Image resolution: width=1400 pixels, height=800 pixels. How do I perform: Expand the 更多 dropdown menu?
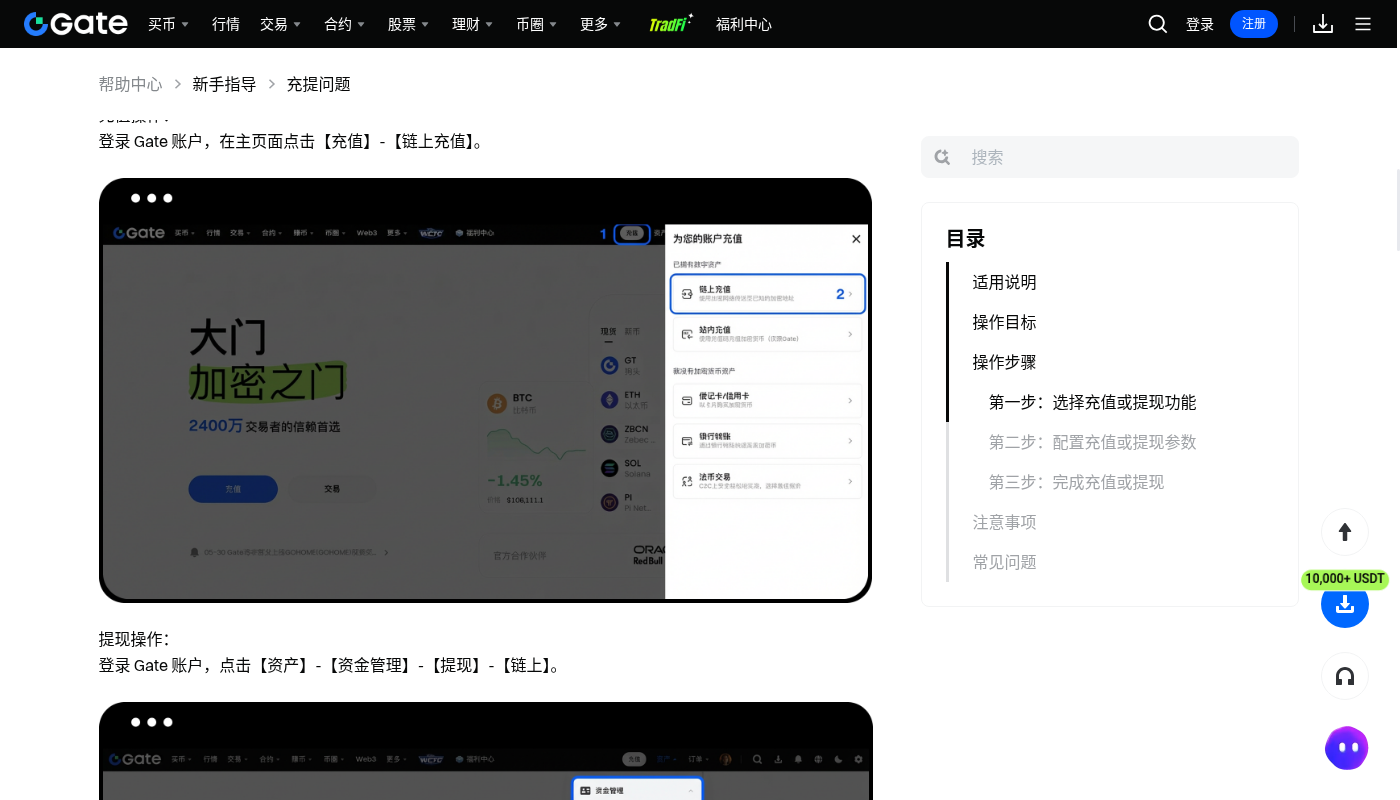click(x=601, y=24)
